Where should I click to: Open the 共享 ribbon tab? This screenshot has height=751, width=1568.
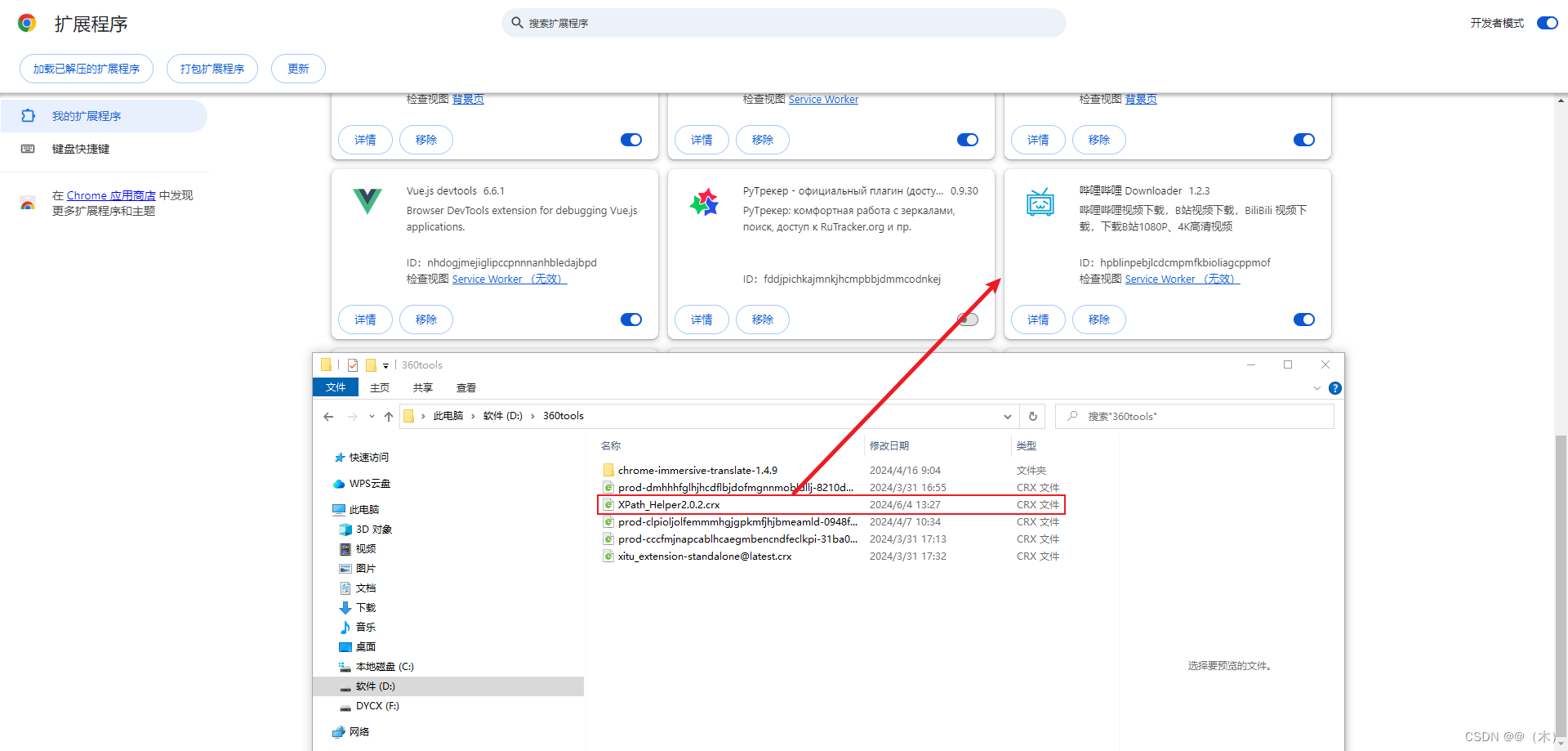[x=423, y=387]
